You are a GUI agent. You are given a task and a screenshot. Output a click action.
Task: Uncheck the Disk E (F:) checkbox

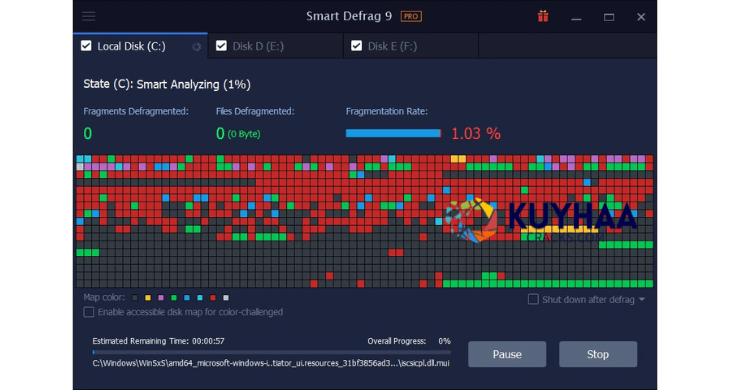click(x=356, y=46)
